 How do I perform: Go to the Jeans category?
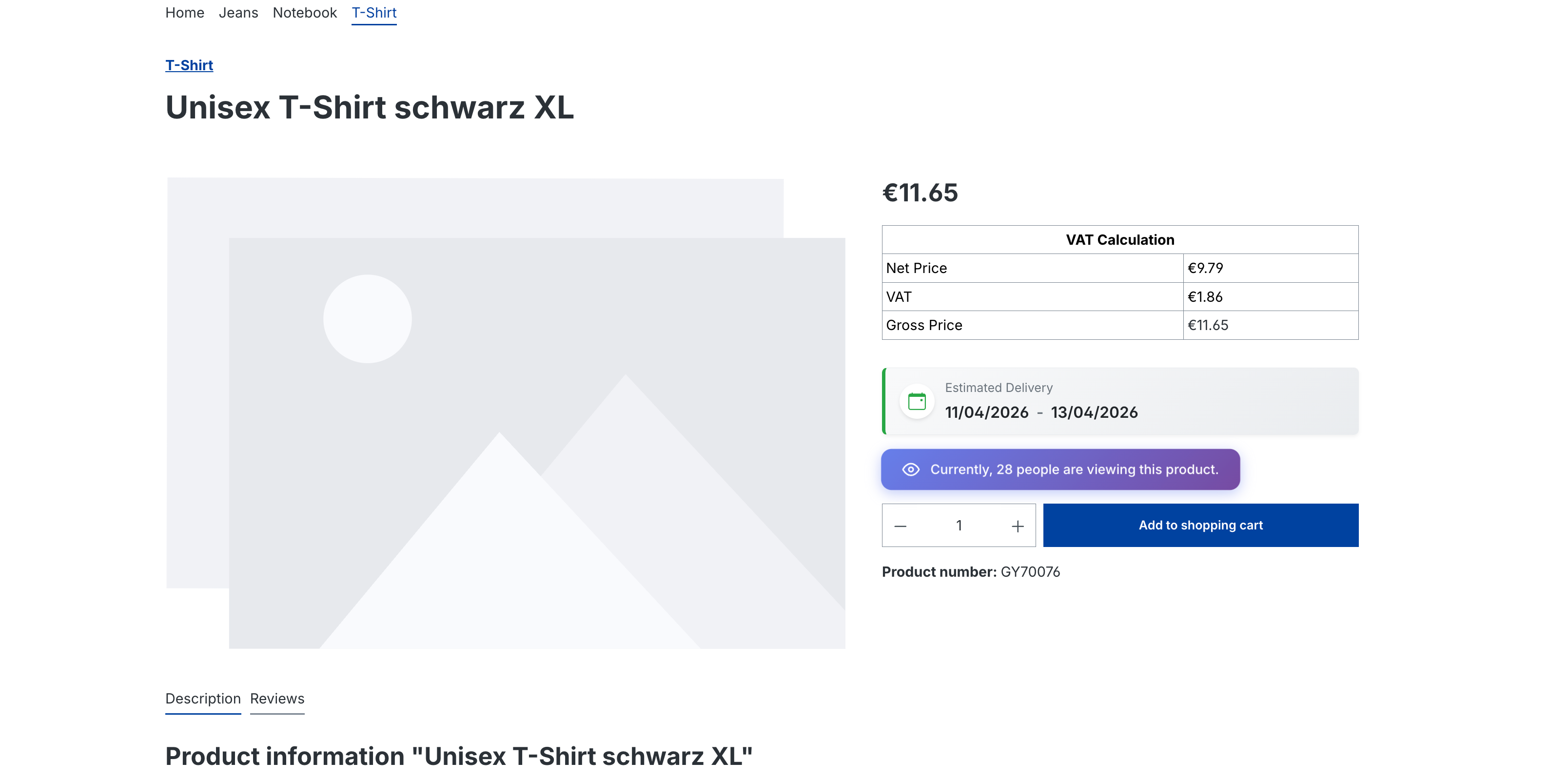point(238,13)
